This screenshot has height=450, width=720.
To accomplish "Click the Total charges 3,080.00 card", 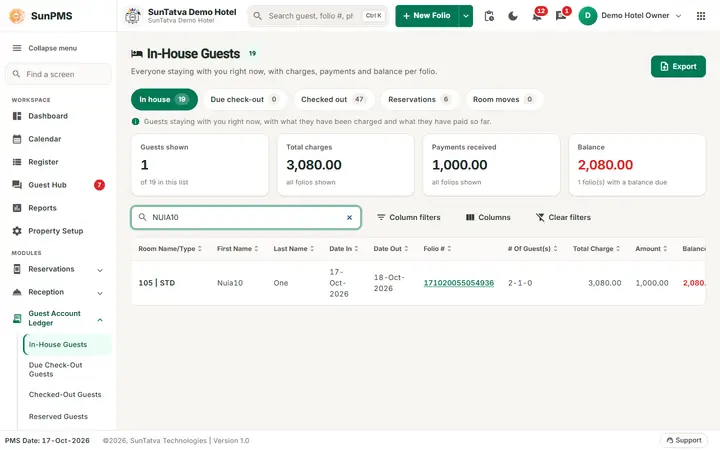I will (x=346, y=165).
